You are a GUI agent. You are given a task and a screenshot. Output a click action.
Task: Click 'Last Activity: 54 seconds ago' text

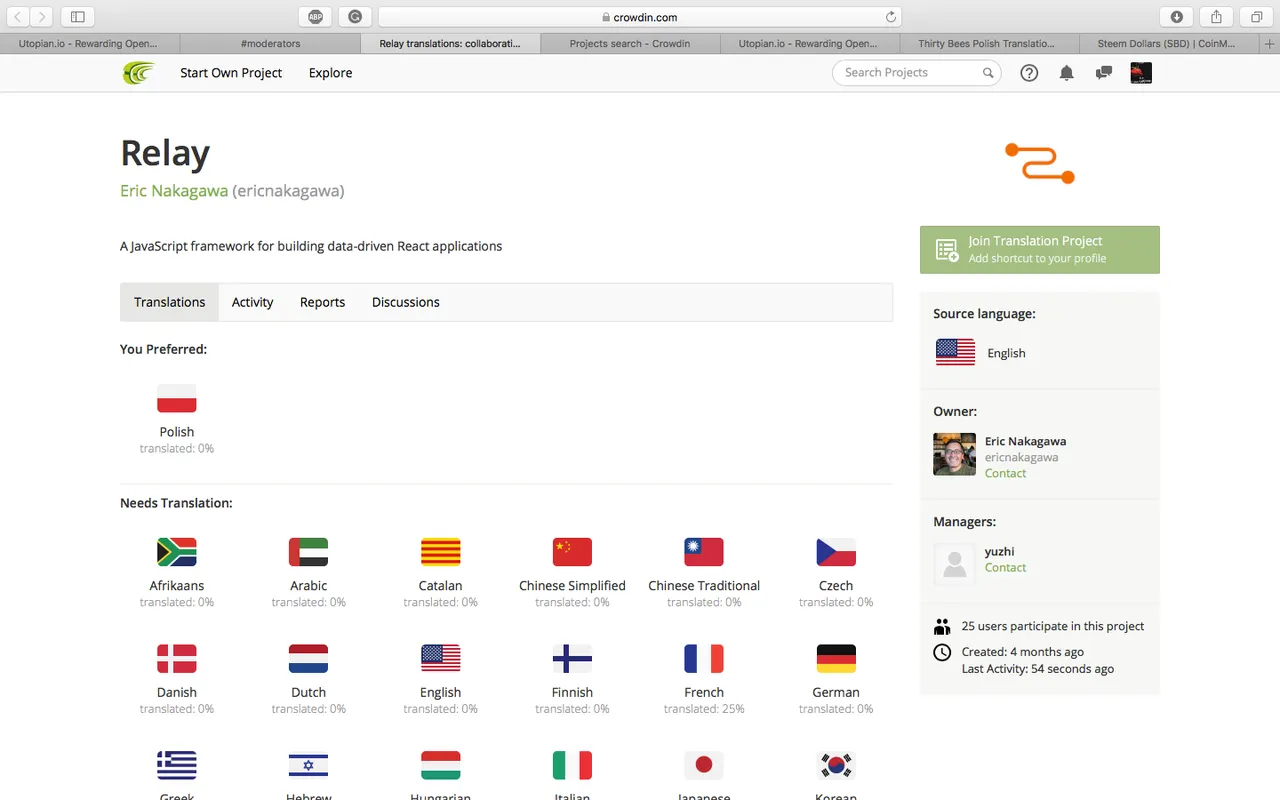coord(1038,669)
